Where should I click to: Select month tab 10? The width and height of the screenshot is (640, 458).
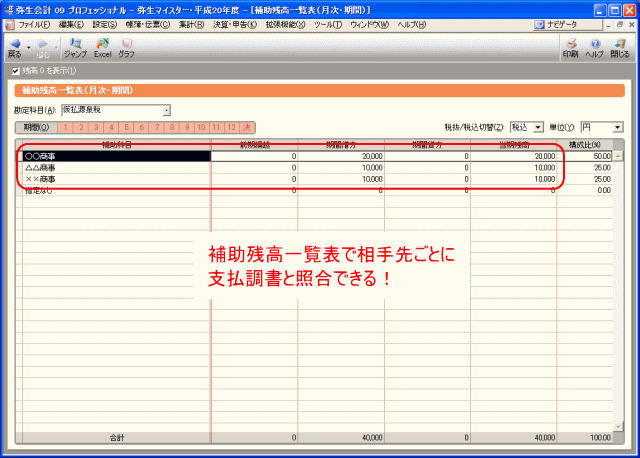(202, 127)
